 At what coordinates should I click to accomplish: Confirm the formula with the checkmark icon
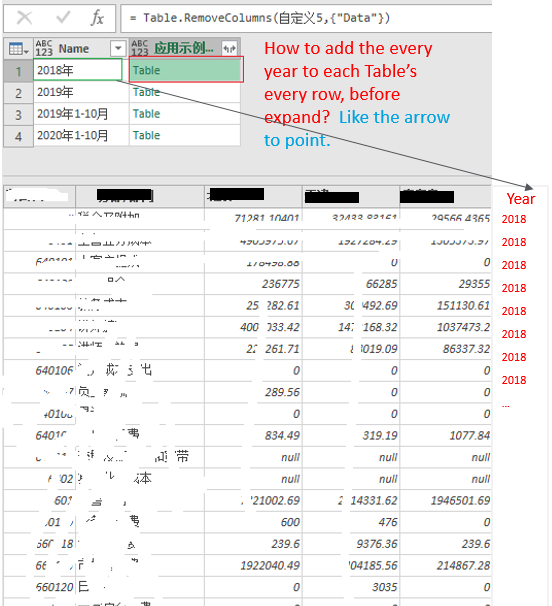63,17
